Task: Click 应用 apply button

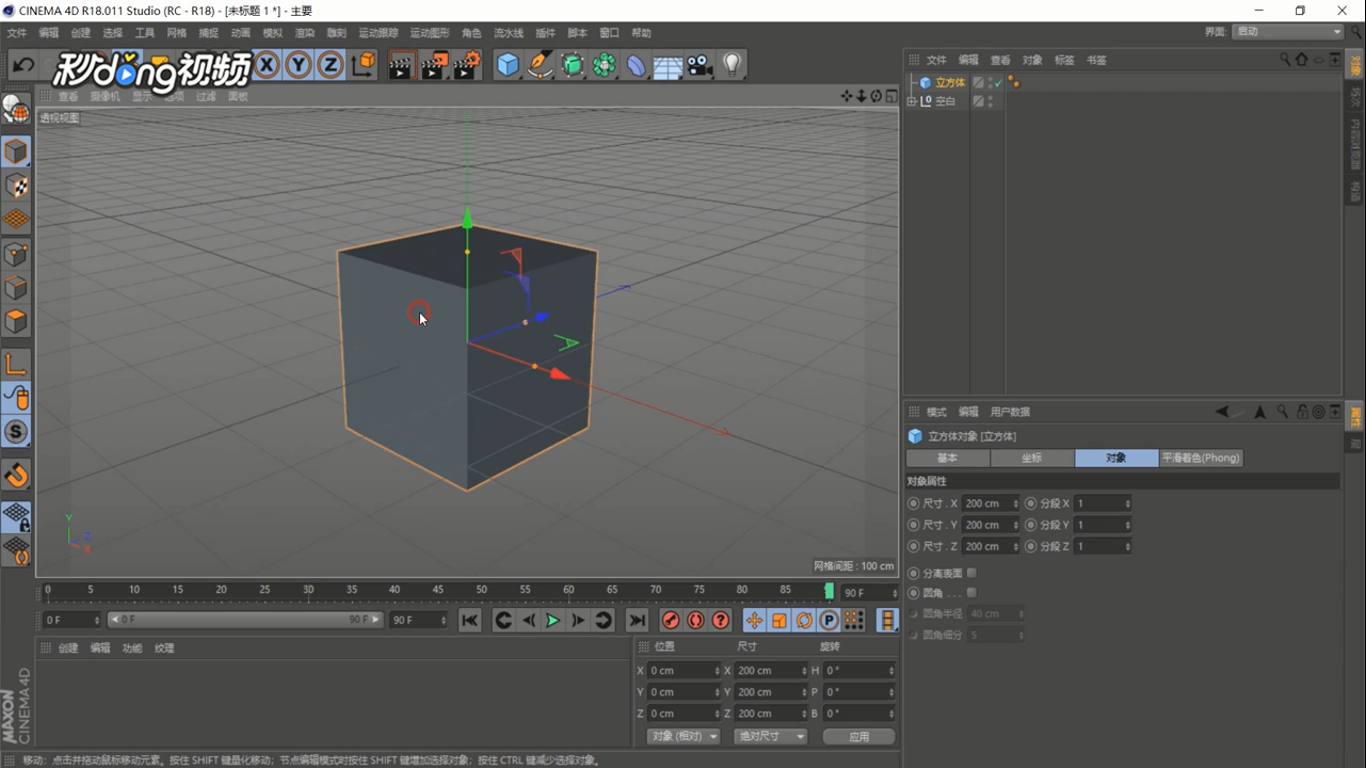Action: pyautogui.click(x=859, y=736)
